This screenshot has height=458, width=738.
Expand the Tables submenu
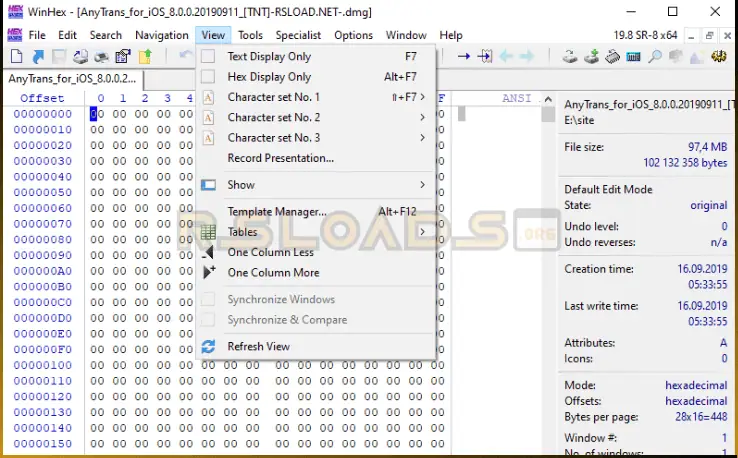[242, 232]
